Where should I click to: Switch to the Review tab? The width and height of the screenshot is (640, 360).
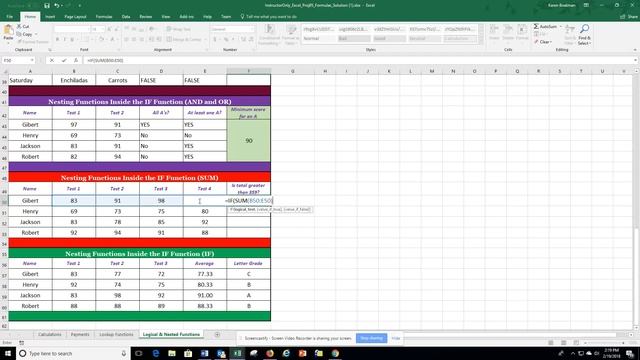[145, 17]
